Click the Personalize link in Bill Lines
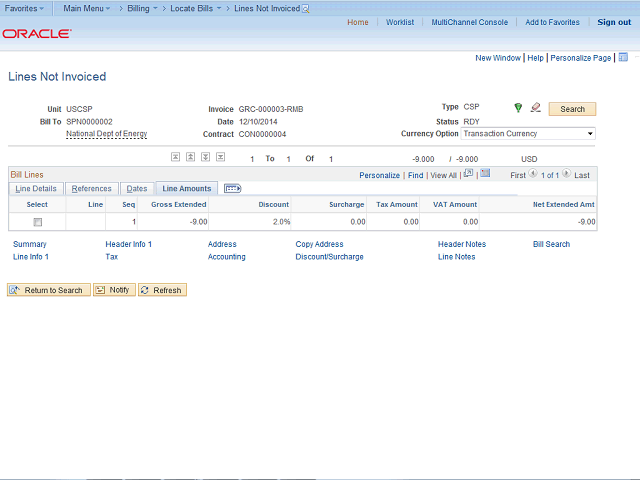This screenshot has height=480, width=640. (379, 175)
